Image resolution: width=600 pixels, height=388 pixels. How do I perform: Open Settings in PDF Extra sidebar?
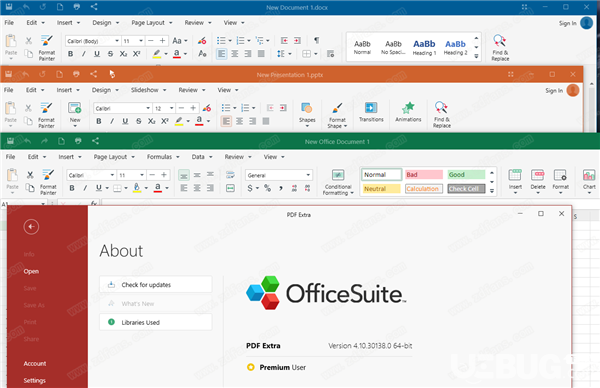[34, 380]
